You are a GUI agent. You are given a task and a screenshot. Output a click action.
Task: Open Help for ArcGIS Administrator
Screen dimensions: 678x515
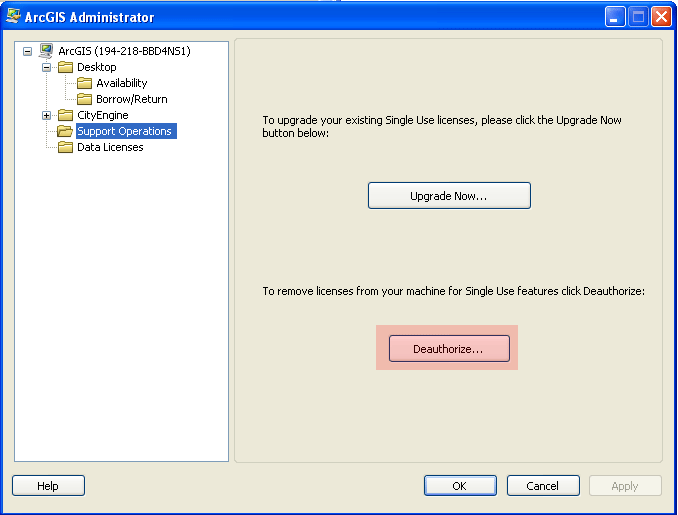tap(48, 486)
